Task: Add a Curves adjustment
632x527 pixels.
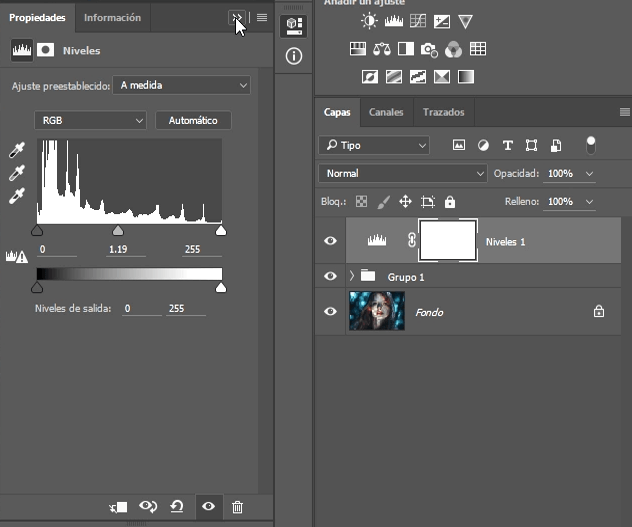Action: 418,21
